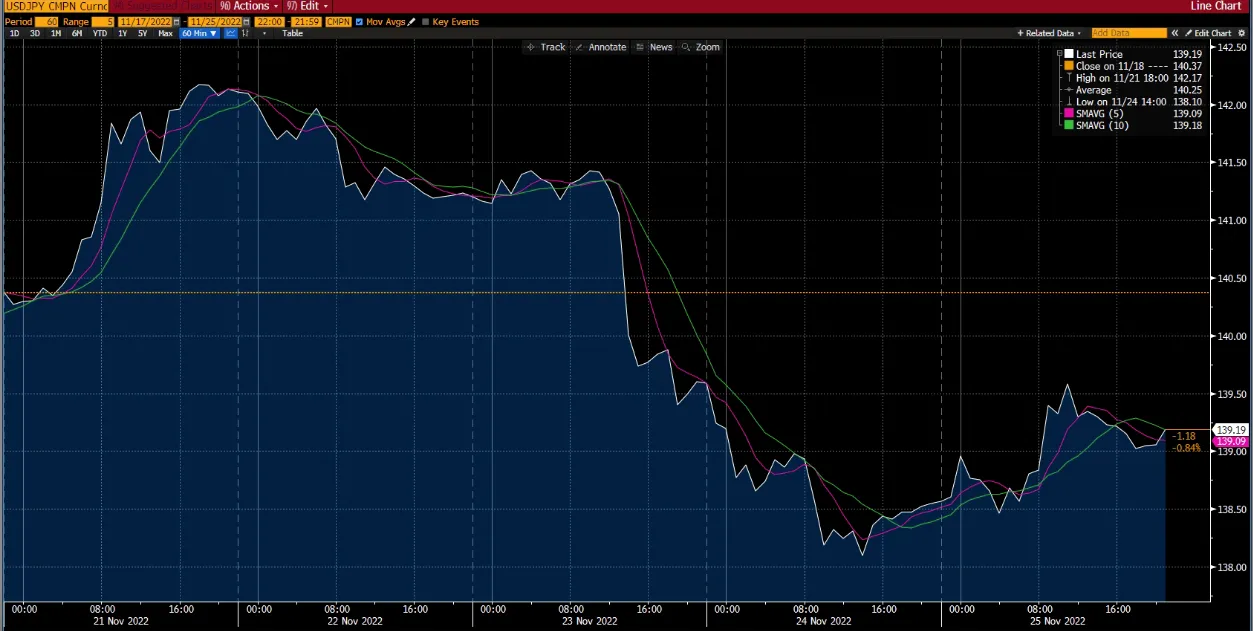Click the pencil icon next to Mov Avgs

[x=409, y=21]
